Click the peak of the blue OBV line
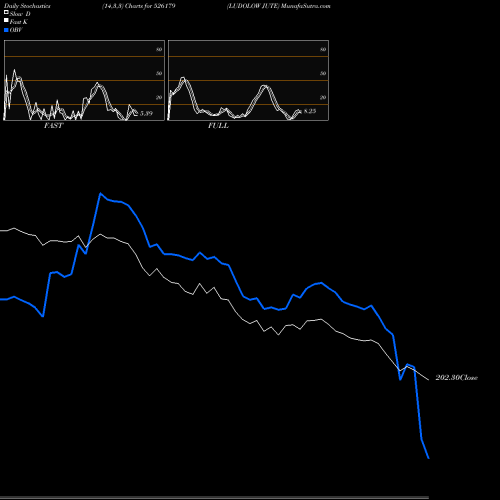Screen dimensions: 500x500 (x=100, y=193)
